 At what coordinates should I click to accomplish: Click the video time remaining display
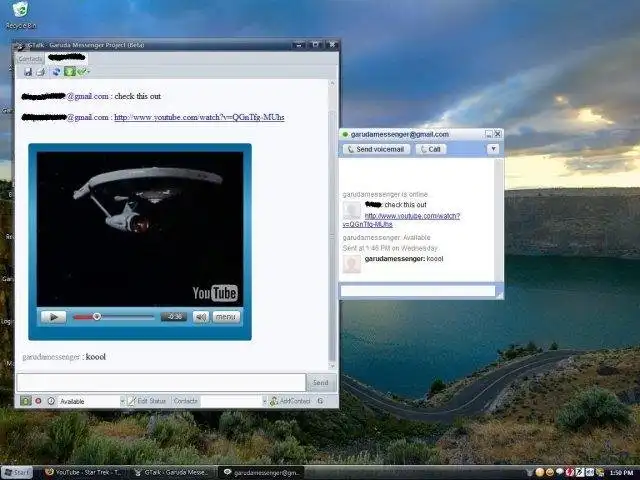click(x=174, y=317)
